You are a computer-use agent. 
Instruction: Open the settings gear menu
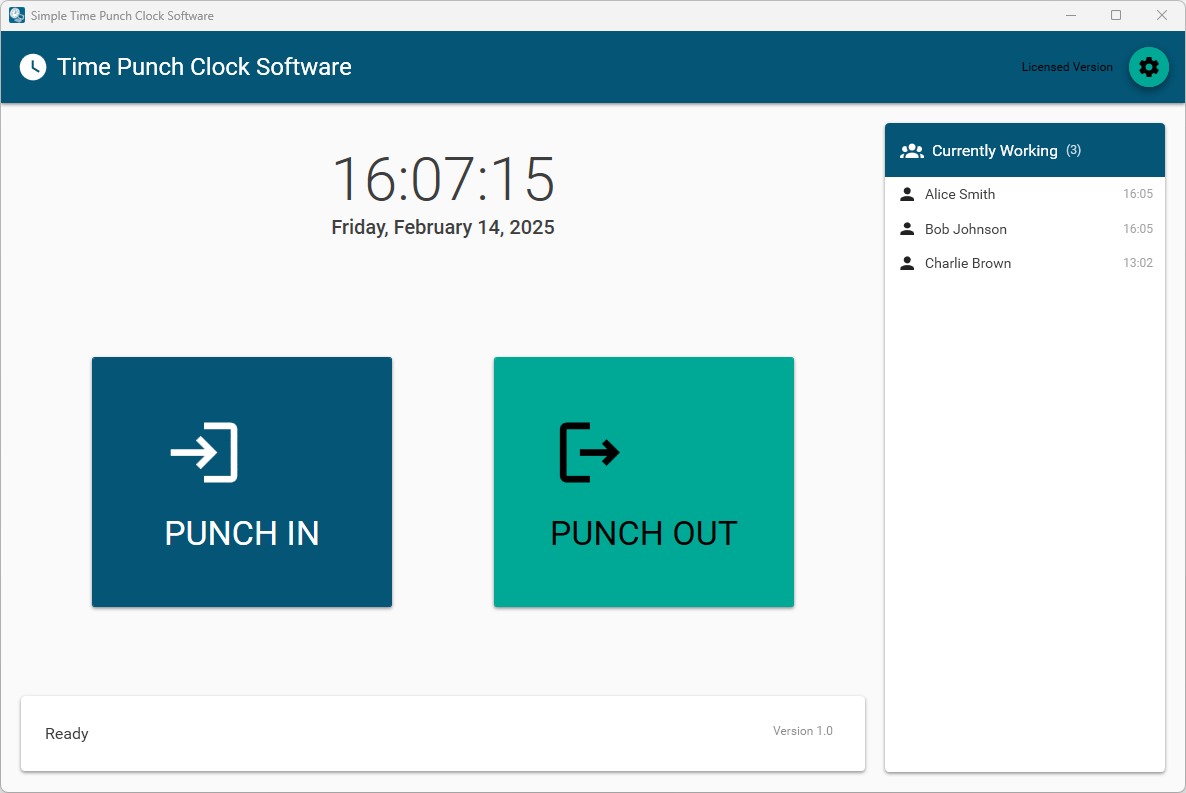click(x=1148, y=67)
